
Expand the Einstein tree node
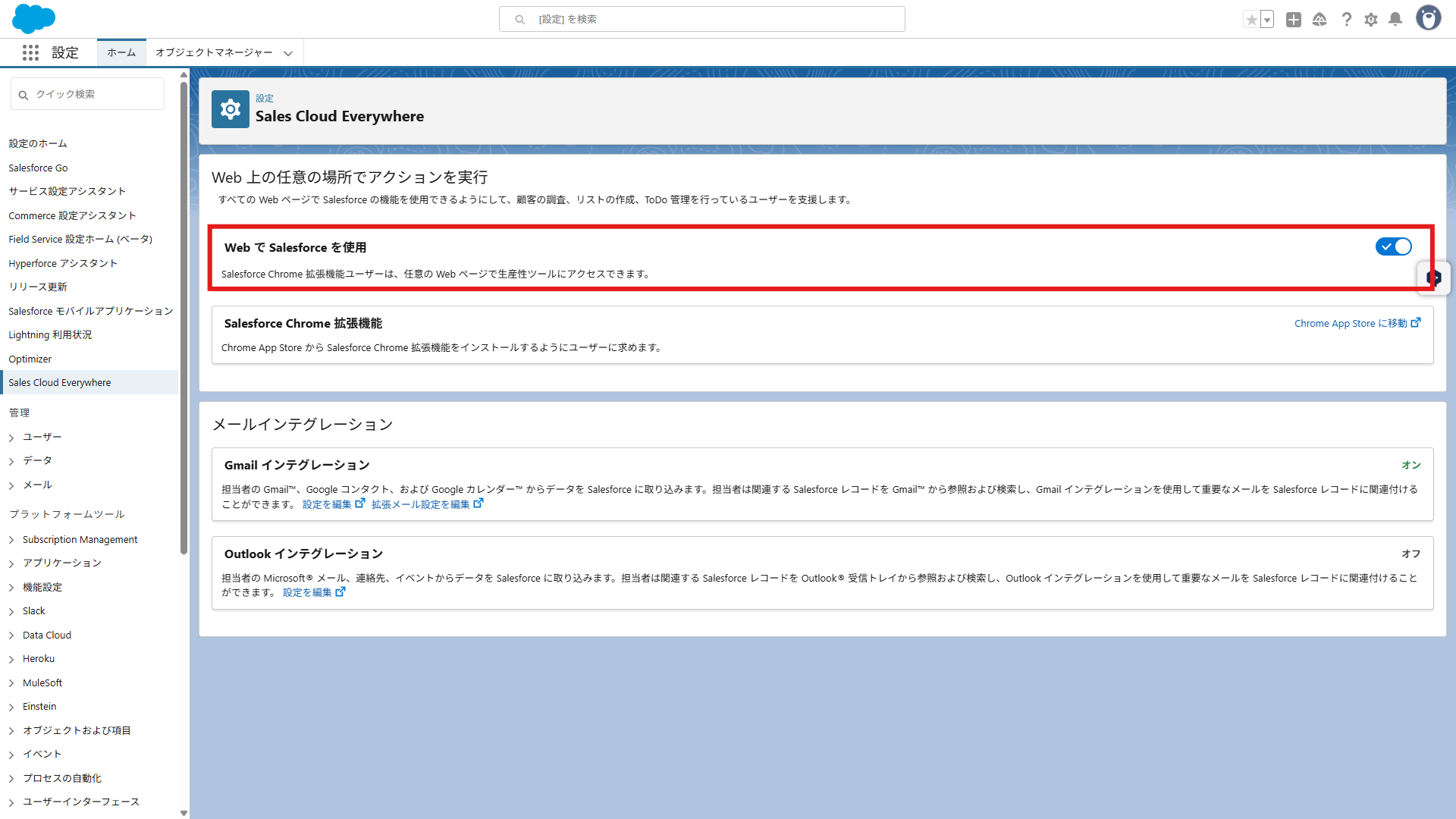pyautogui.click(x=11, y=707)
